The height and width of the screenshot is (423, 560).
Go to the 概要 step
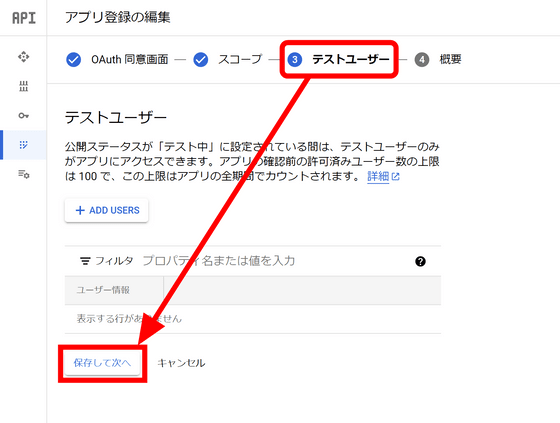450,59
